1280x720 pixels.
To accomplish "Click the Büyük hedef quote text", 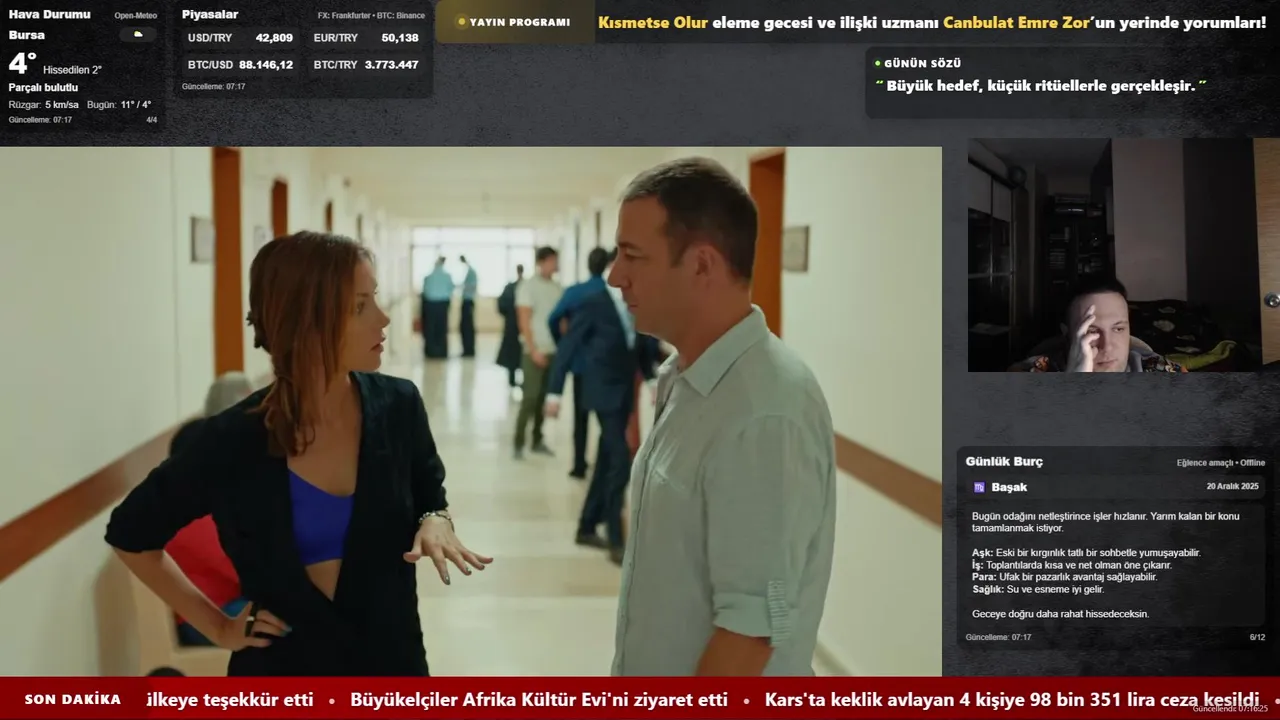I will pos(1041,86).
